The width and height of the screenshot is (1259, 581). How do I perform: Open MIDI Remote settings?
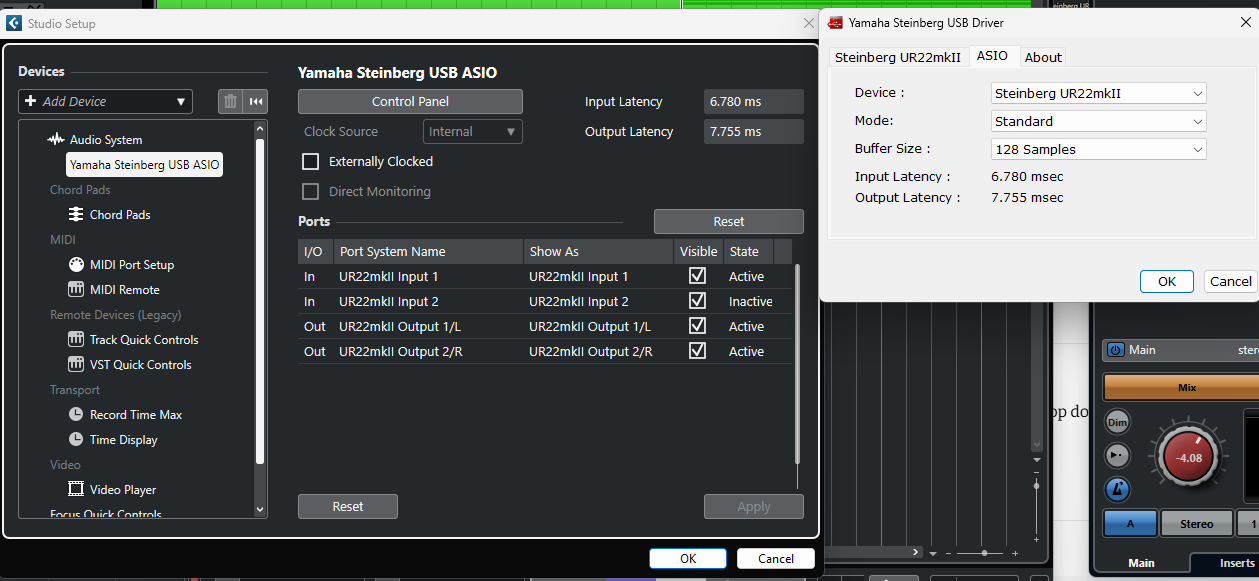pyautogui.click(x=124, y=290)
